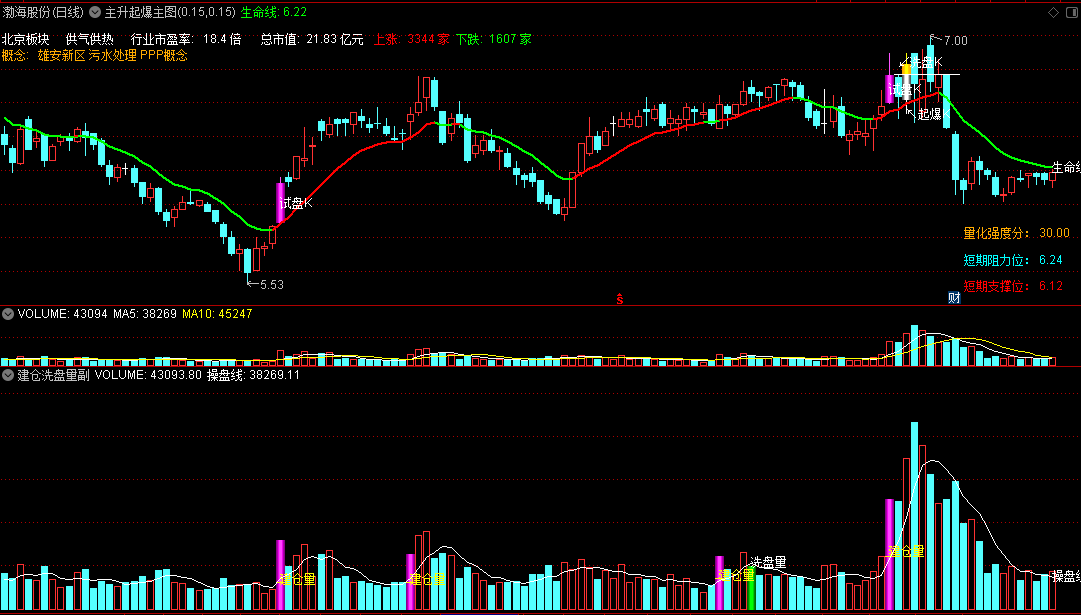Select the 生命线: 6.22 readout
The image size is (1081, 615).
274,12
